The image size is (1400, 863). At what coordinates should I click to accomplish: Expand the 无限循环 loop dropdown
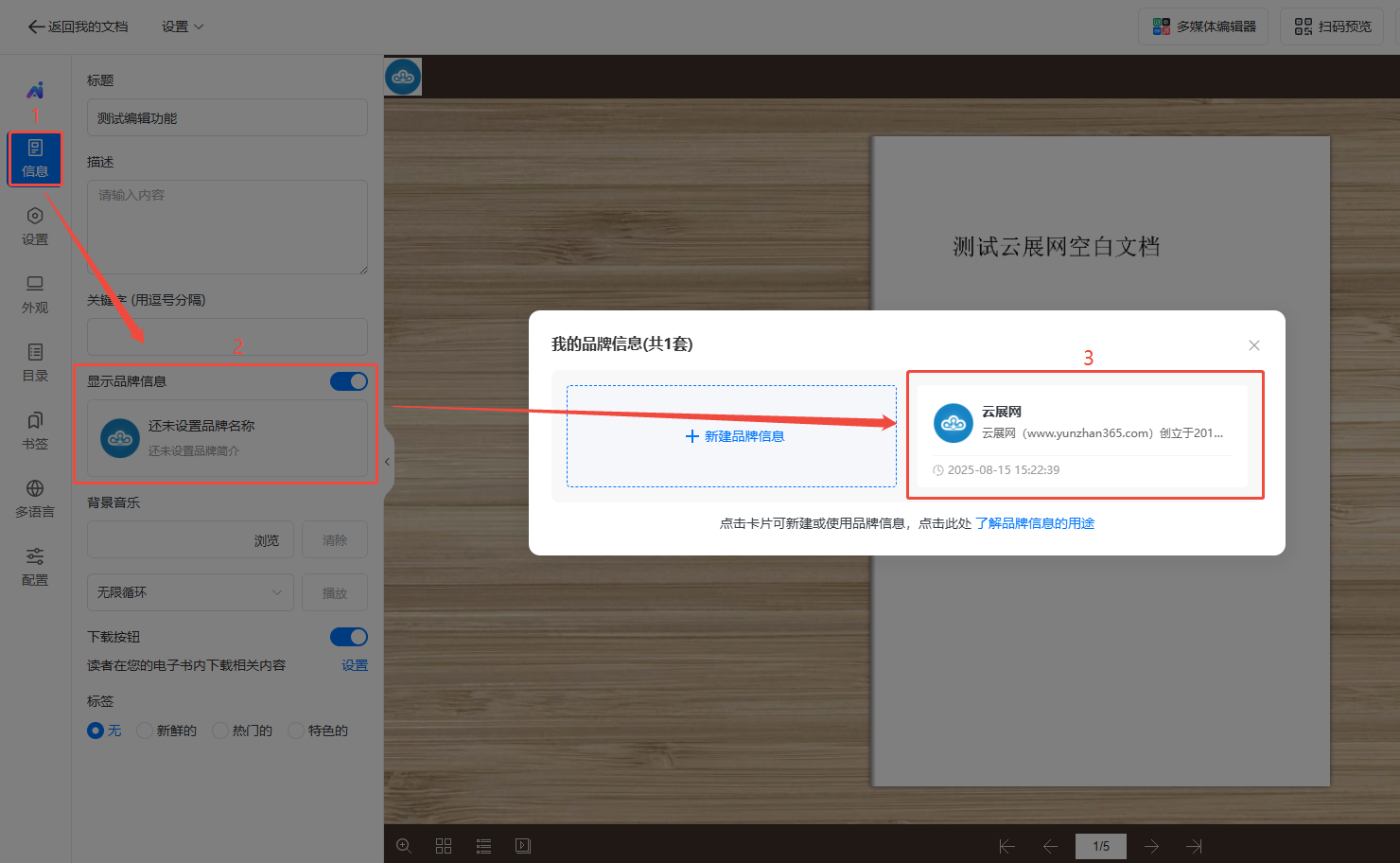click(190, 592)
